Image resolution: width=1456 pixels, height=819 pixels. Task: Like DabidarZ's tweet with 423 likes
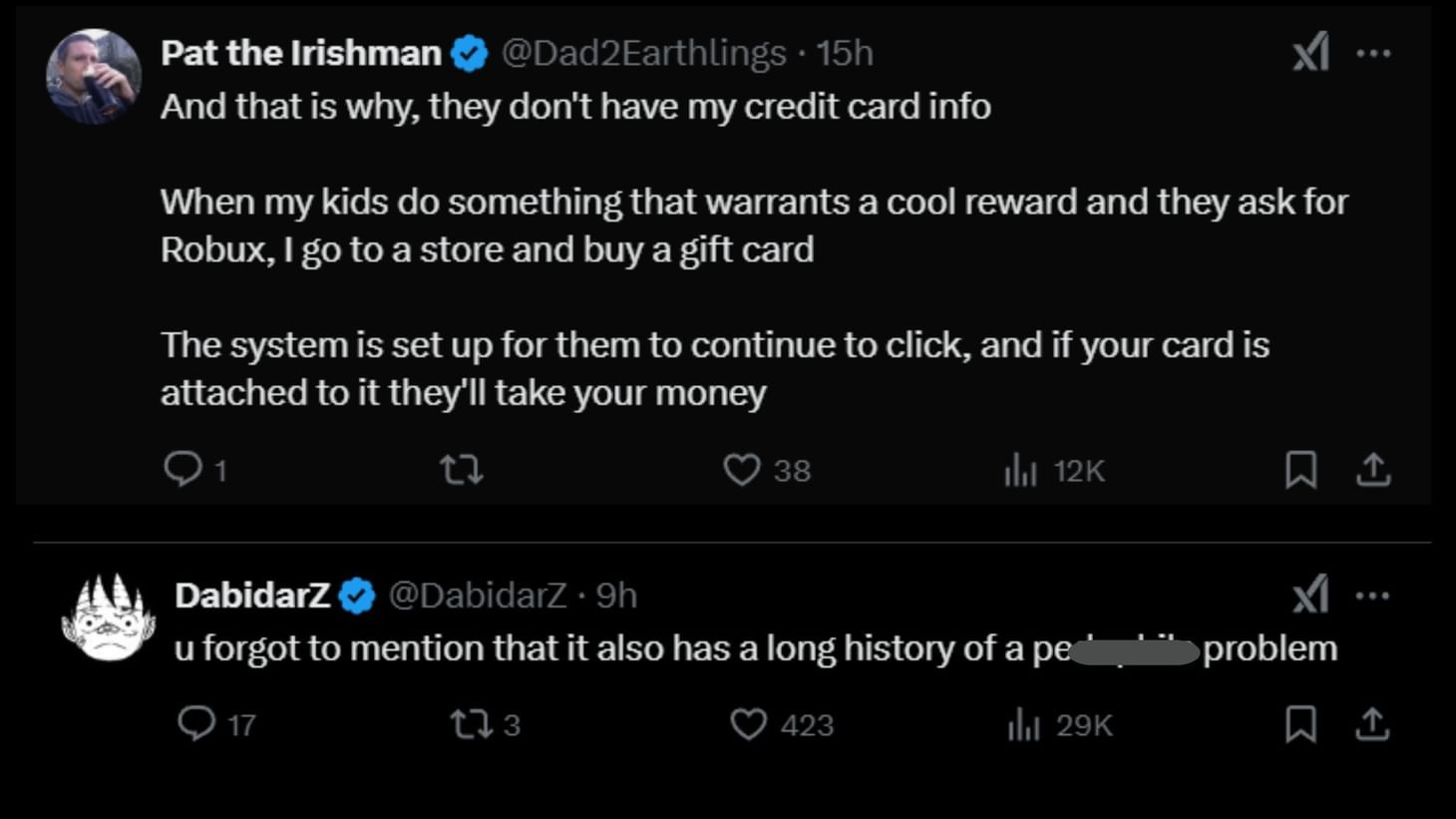(749, 723)
